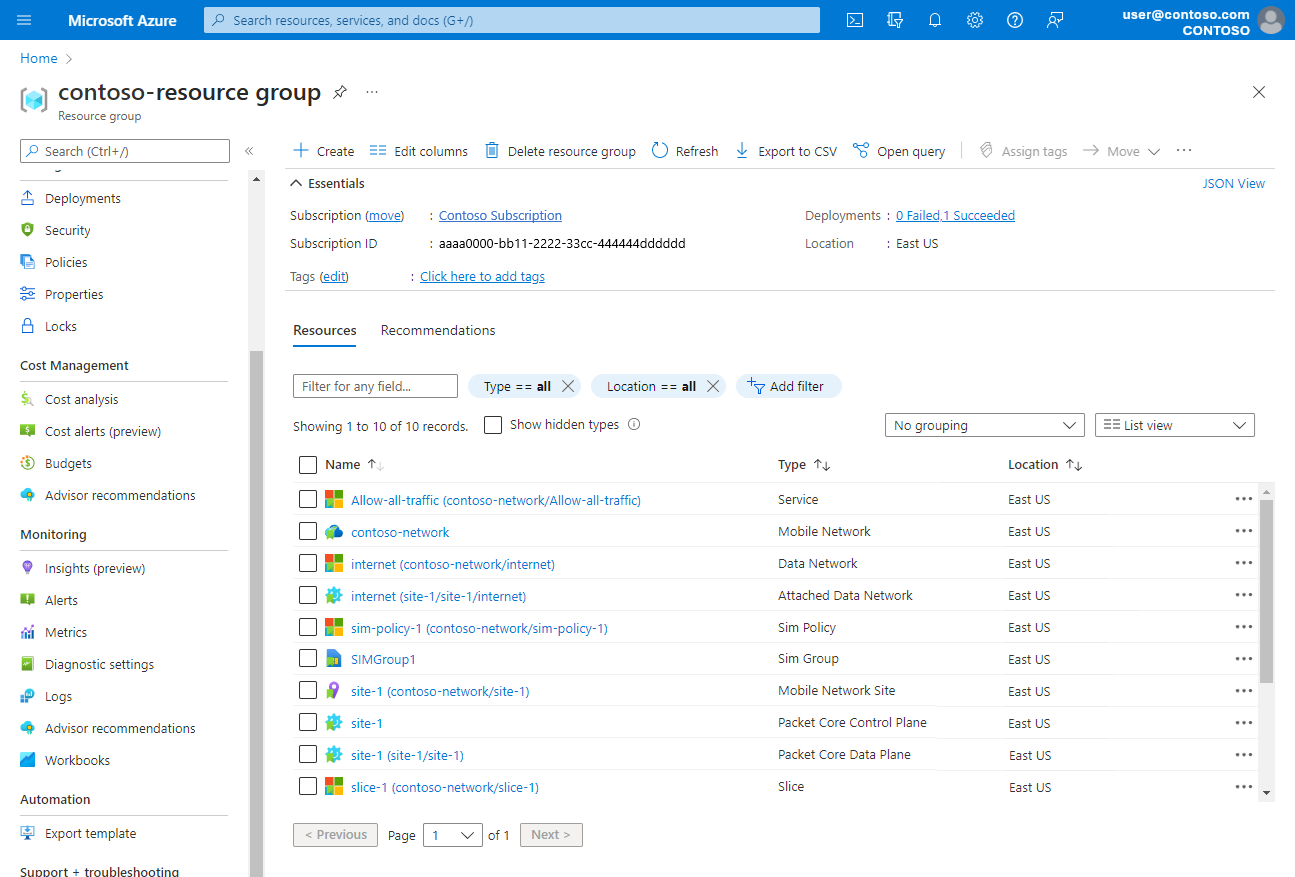The width and height of the screenshot is (1295, 877).
Task: Open the hamburger portal menu
Action: coord(24,20)
